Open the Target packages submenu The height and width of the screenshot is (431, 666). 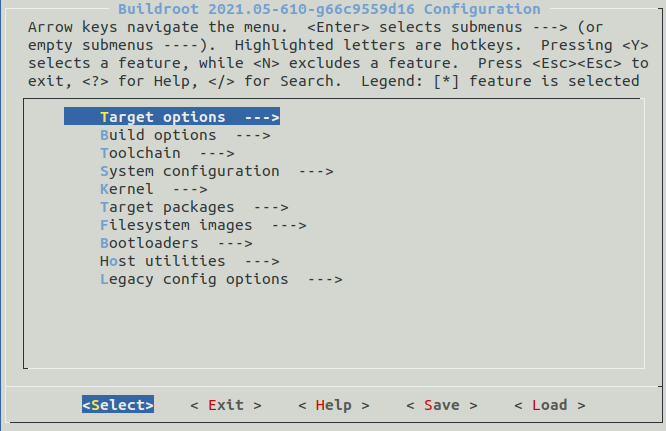point(194,207)
